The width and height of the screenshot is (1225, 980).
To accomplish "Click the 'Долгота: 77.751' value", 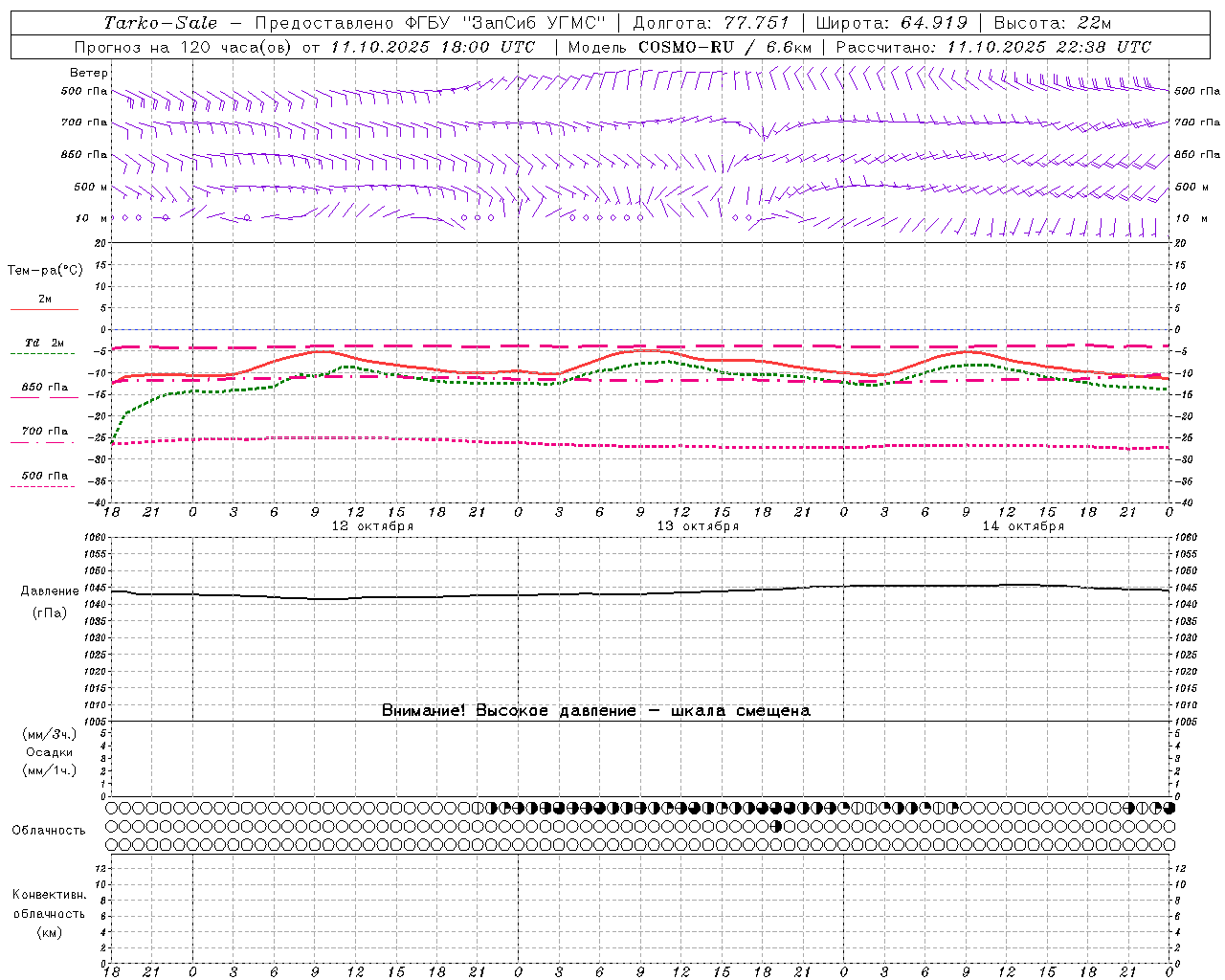I will pos(711,23).
